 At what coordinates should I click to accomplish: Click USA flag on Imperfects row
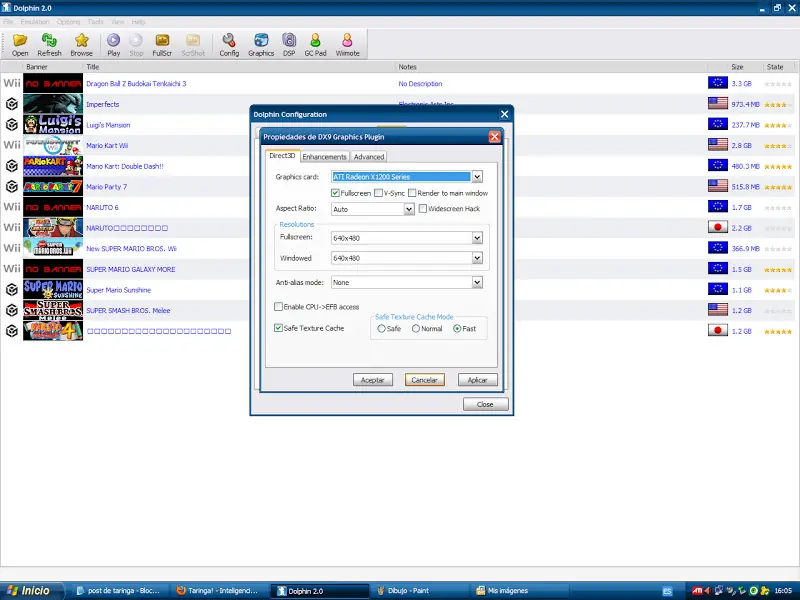click(717, 104)
